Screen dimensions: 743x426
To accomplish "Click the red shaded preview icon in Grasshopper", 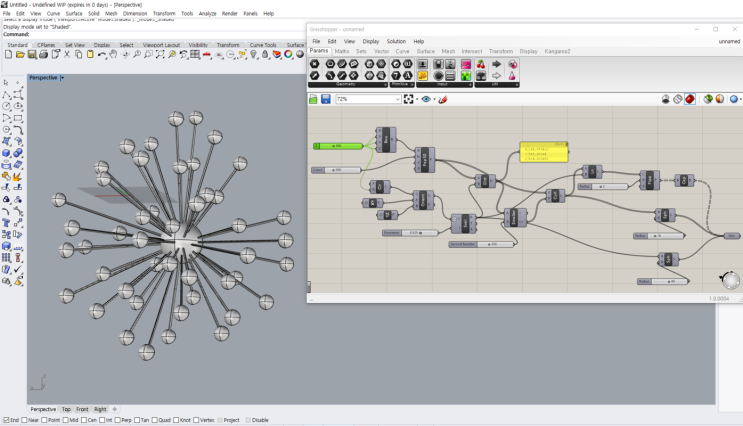I will (690, 99).
